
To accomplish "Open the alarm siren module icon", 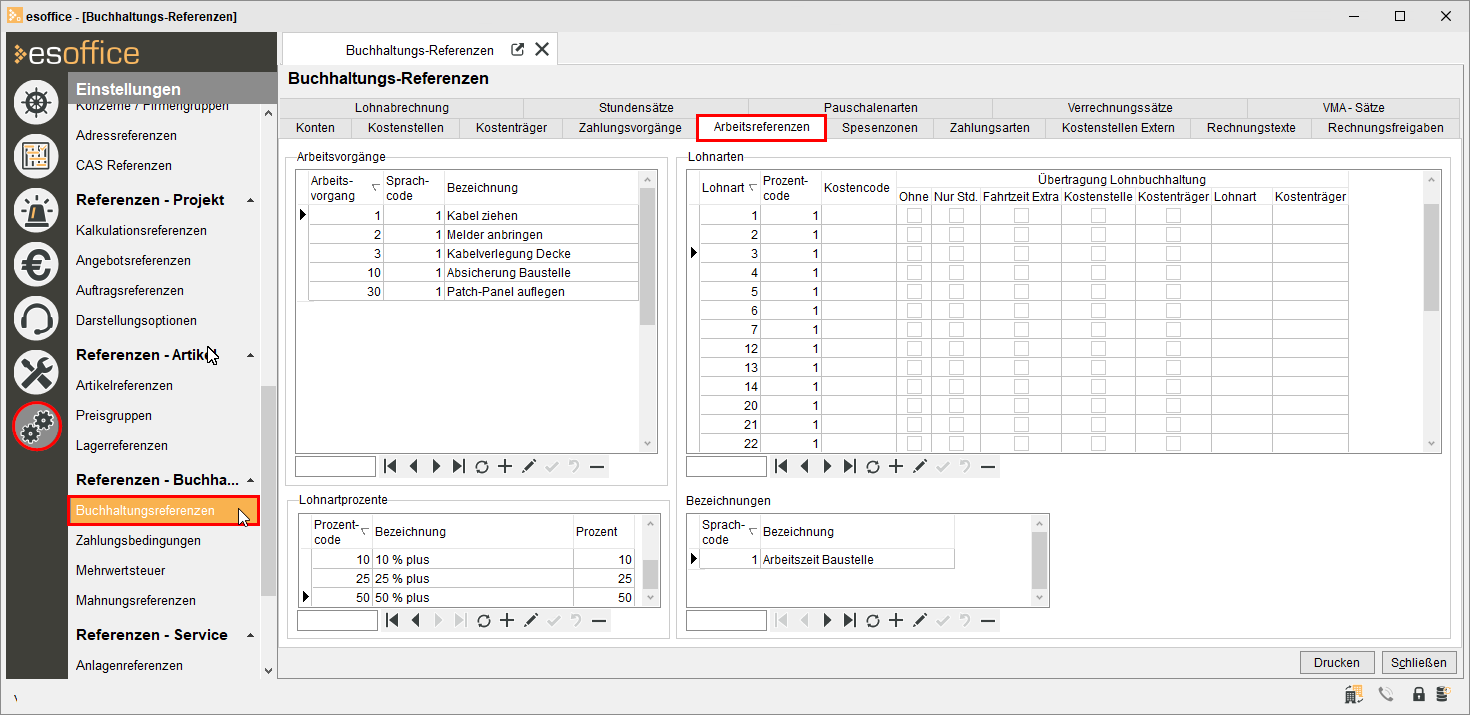I will click(36, 210).
